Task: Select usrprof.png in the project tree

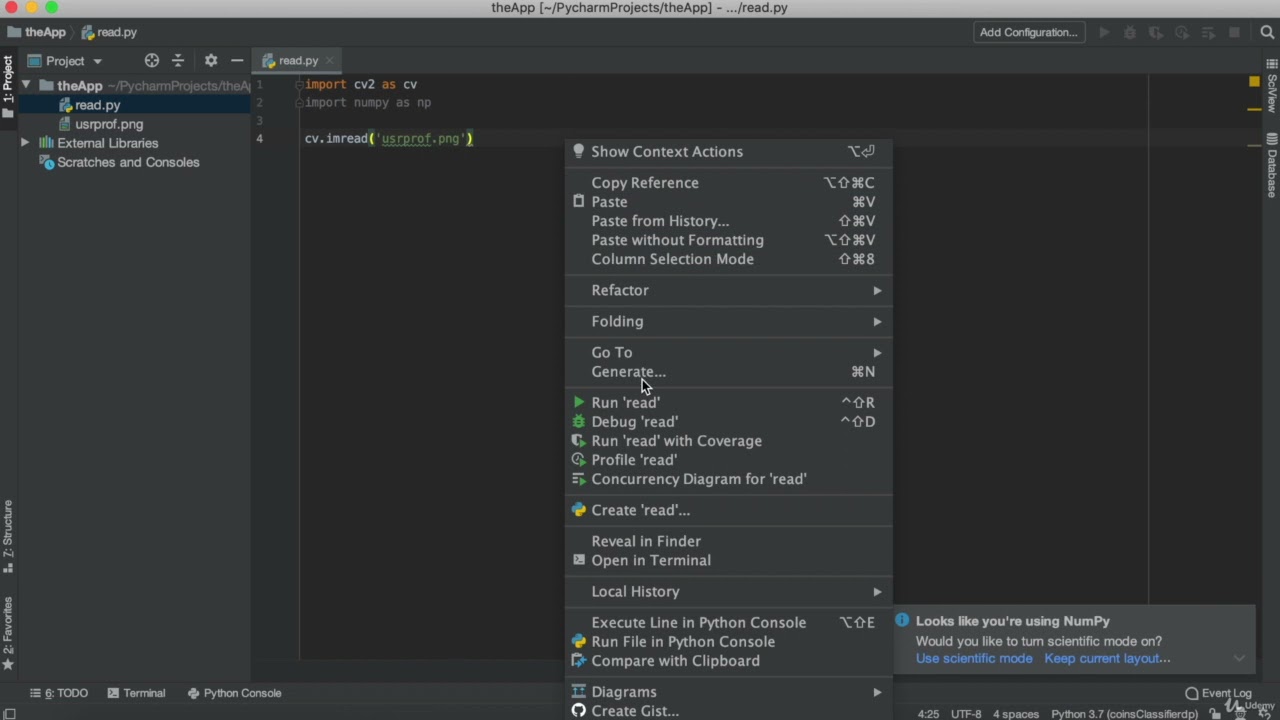Action: click(x=109, y=124)
